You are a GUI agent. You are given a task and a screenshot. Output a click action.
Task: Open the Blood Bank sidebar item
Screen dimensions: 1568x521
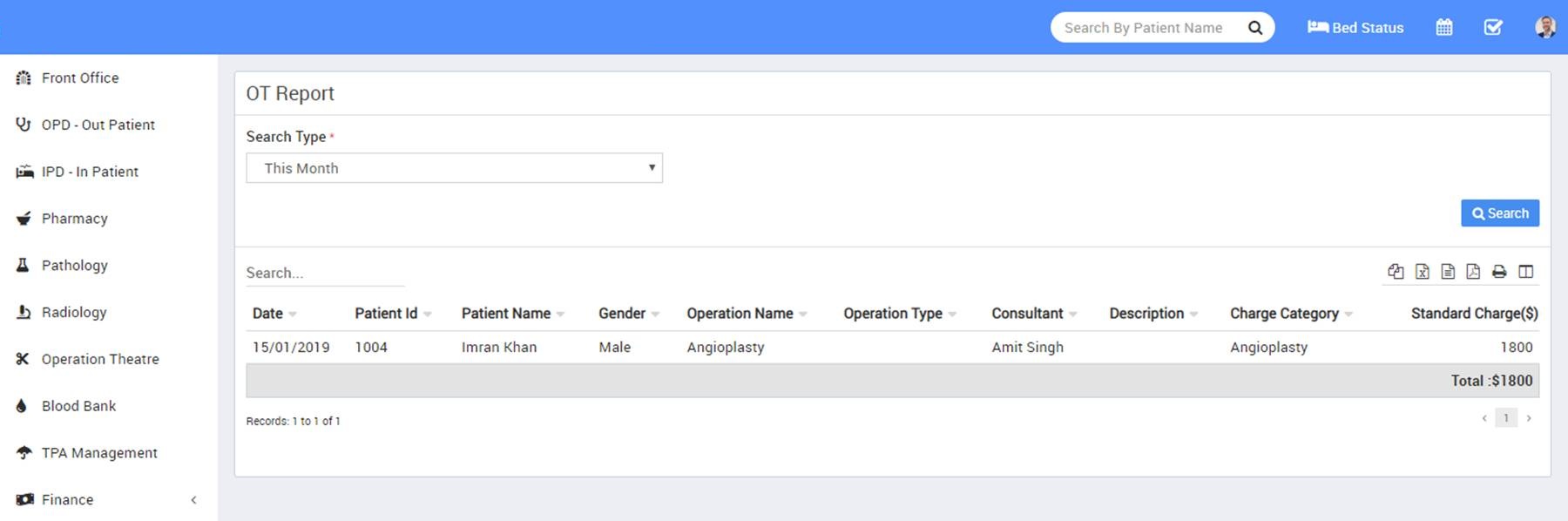point(78,406)
